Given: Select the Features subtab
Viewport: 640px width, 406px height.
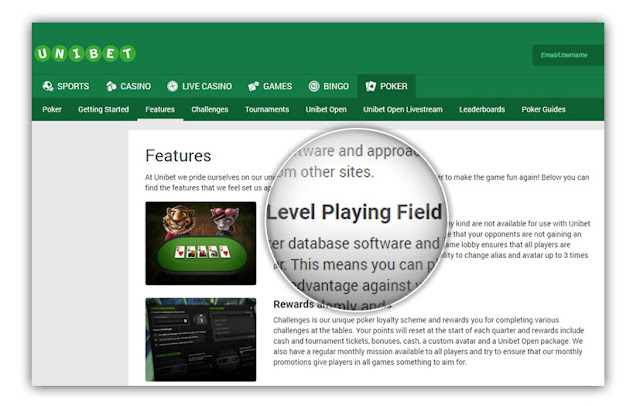Looking at the screenshot, I should [x=160, y=109].
